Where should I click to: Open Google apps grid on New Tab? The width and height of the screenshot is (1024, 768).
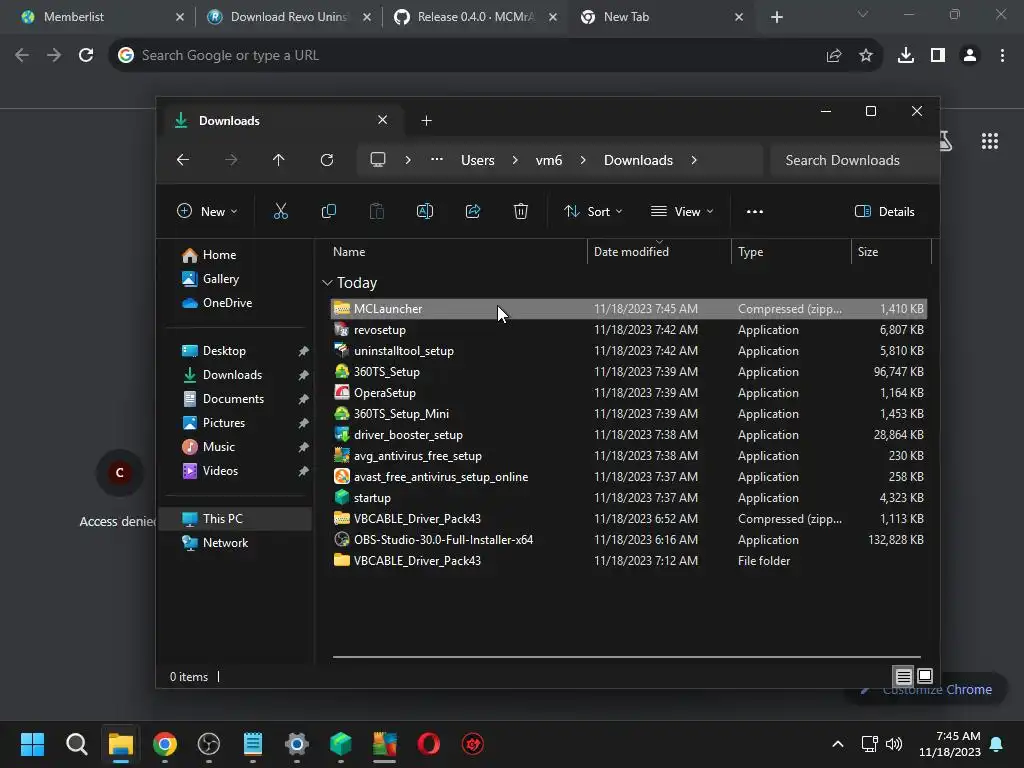(990, 140)
